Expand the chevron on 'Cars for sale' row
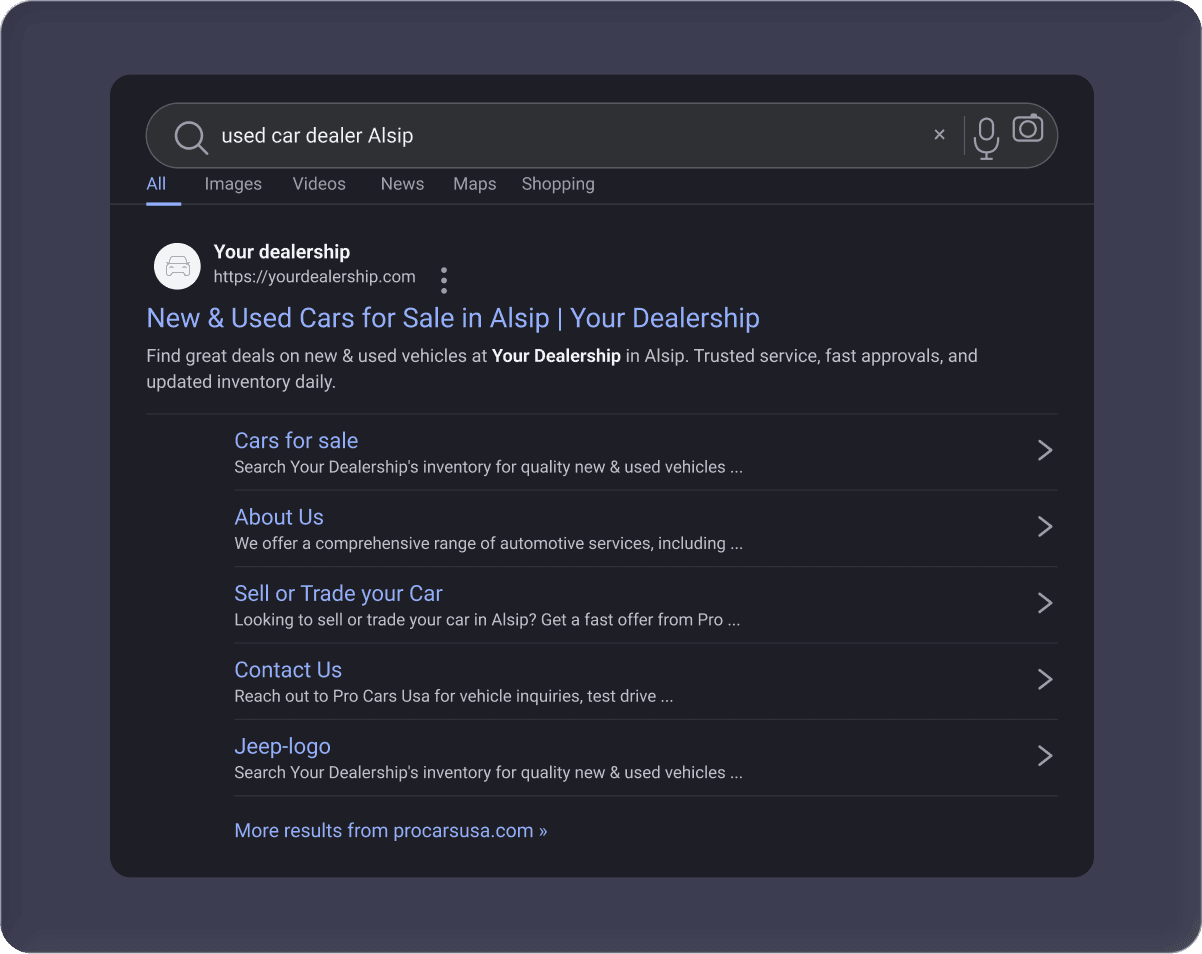The image size is (1202, 954). pyautogui.click(x=1045, y=450)
